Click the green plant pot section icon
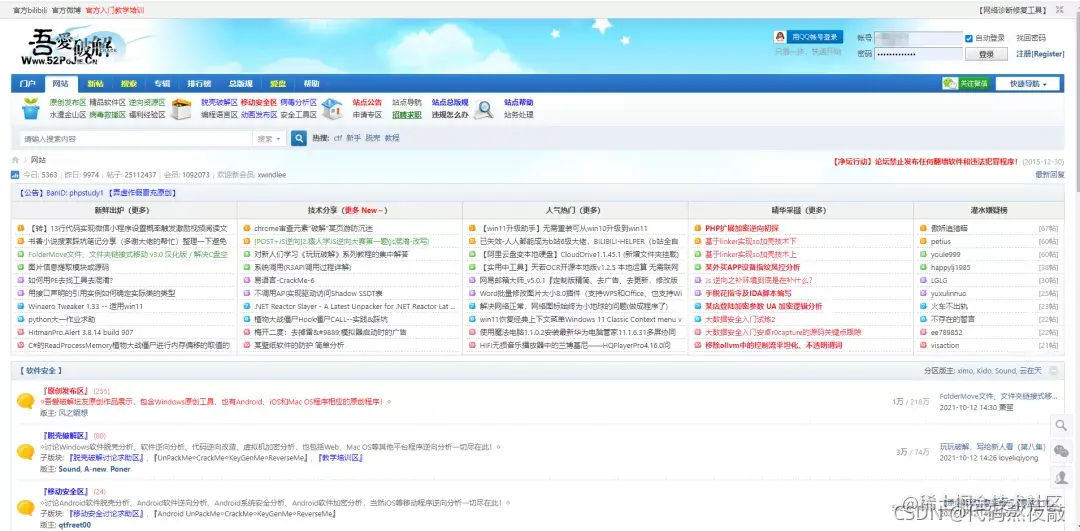This screenshot has height=531, width=1080. point(31,109)
